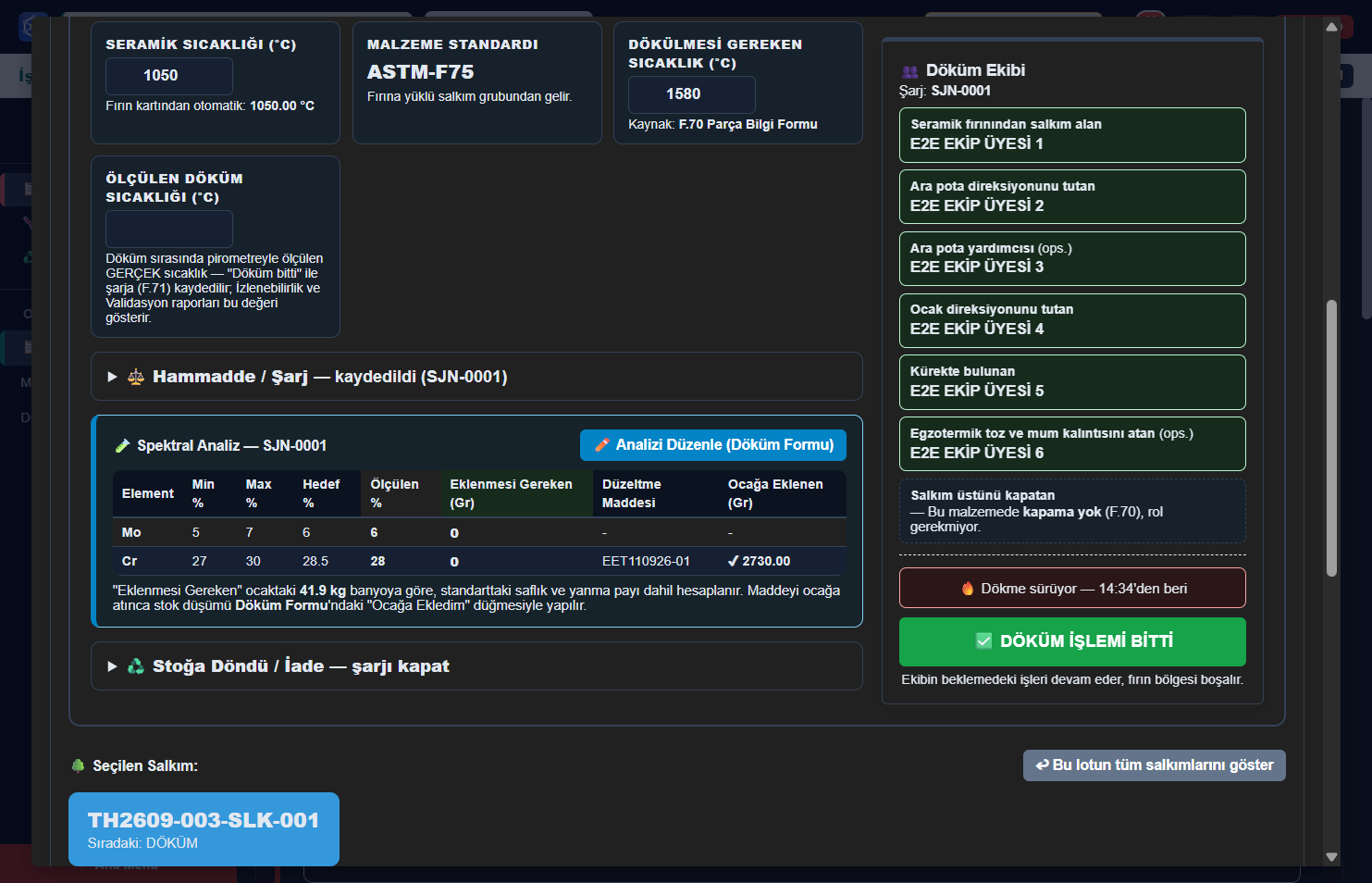Screen dimensions: 1372x883
Task: Click the pencil icon next to Spektral Analiz
Action: point(122,446)
